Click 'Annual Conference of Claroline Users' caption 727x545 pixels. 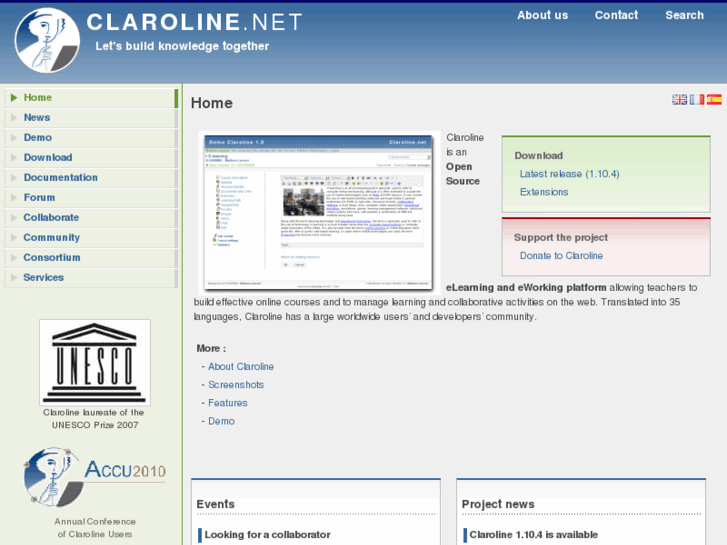(x=95, y=528)
